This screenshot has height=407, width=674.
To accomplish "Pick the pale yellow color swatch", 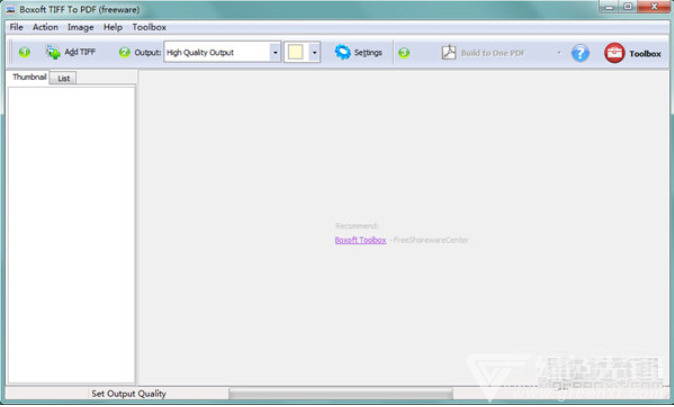I will point(295,52).
